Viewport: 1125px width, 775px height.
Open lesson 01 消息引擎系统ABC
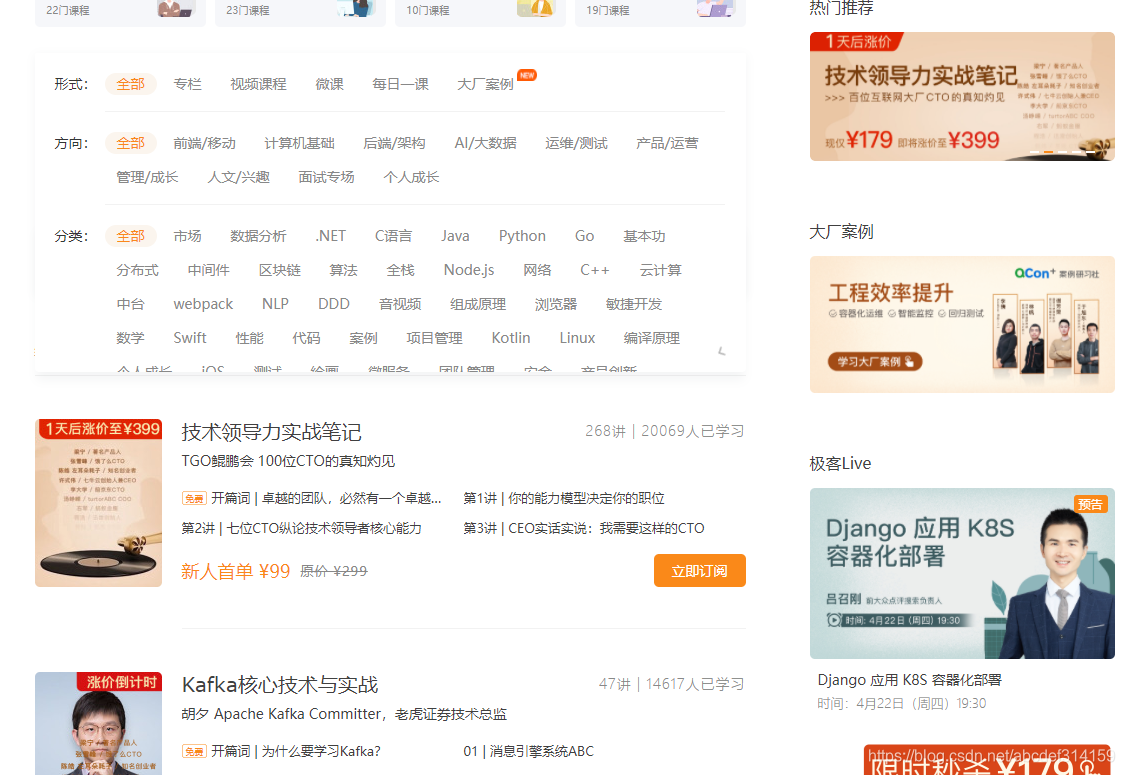pos(528,751)
